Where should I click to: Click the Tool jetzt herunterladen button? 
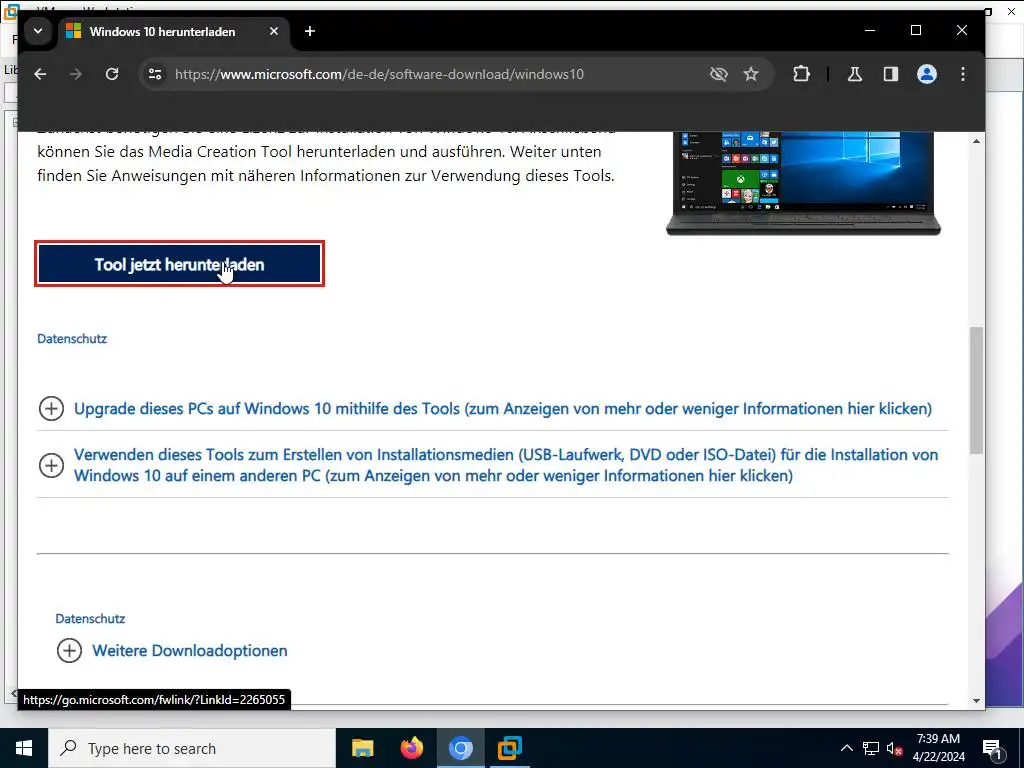coord(180,264)
